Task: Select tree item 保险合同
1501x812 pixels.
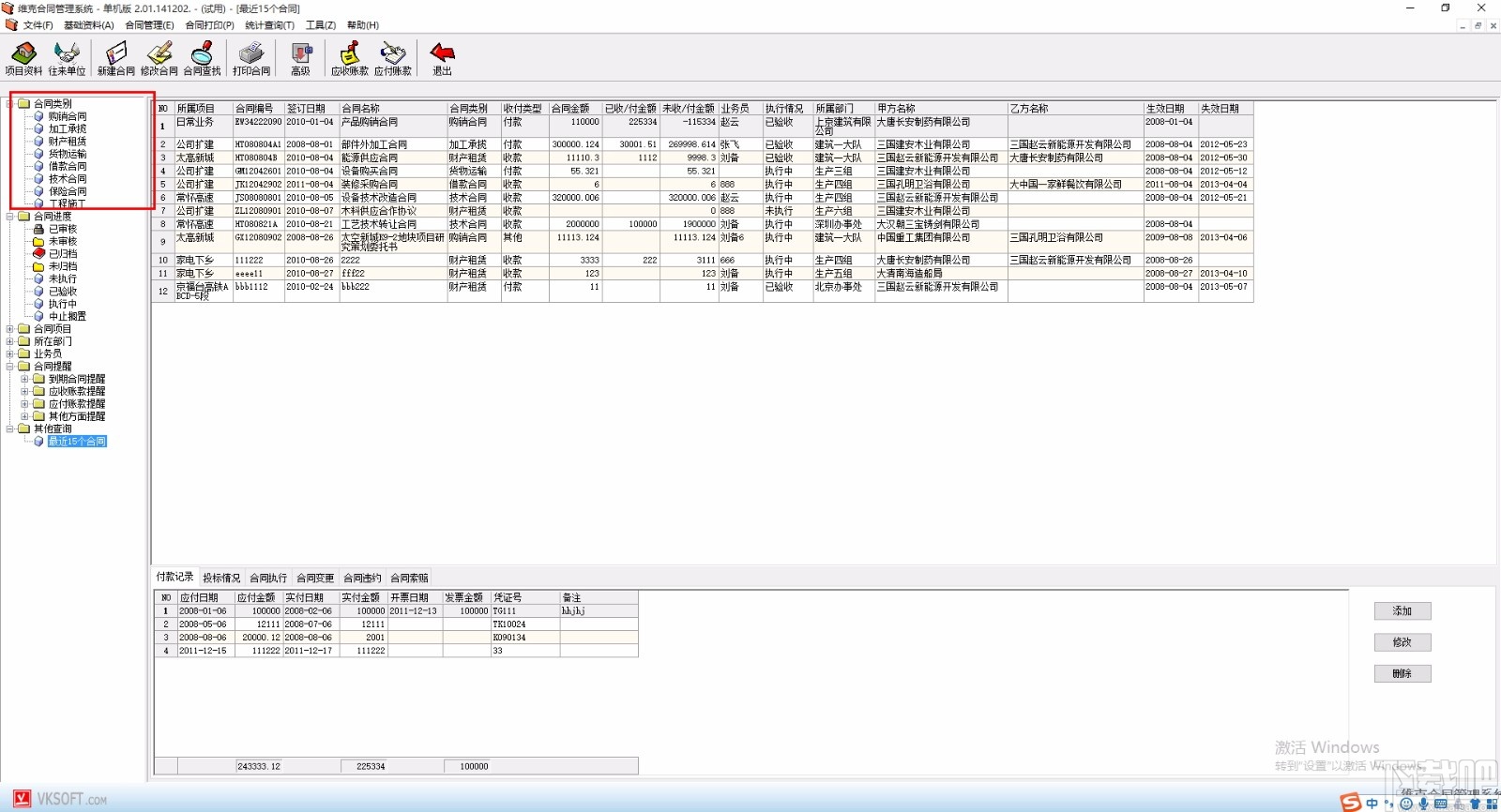Action: coord(68,191)
